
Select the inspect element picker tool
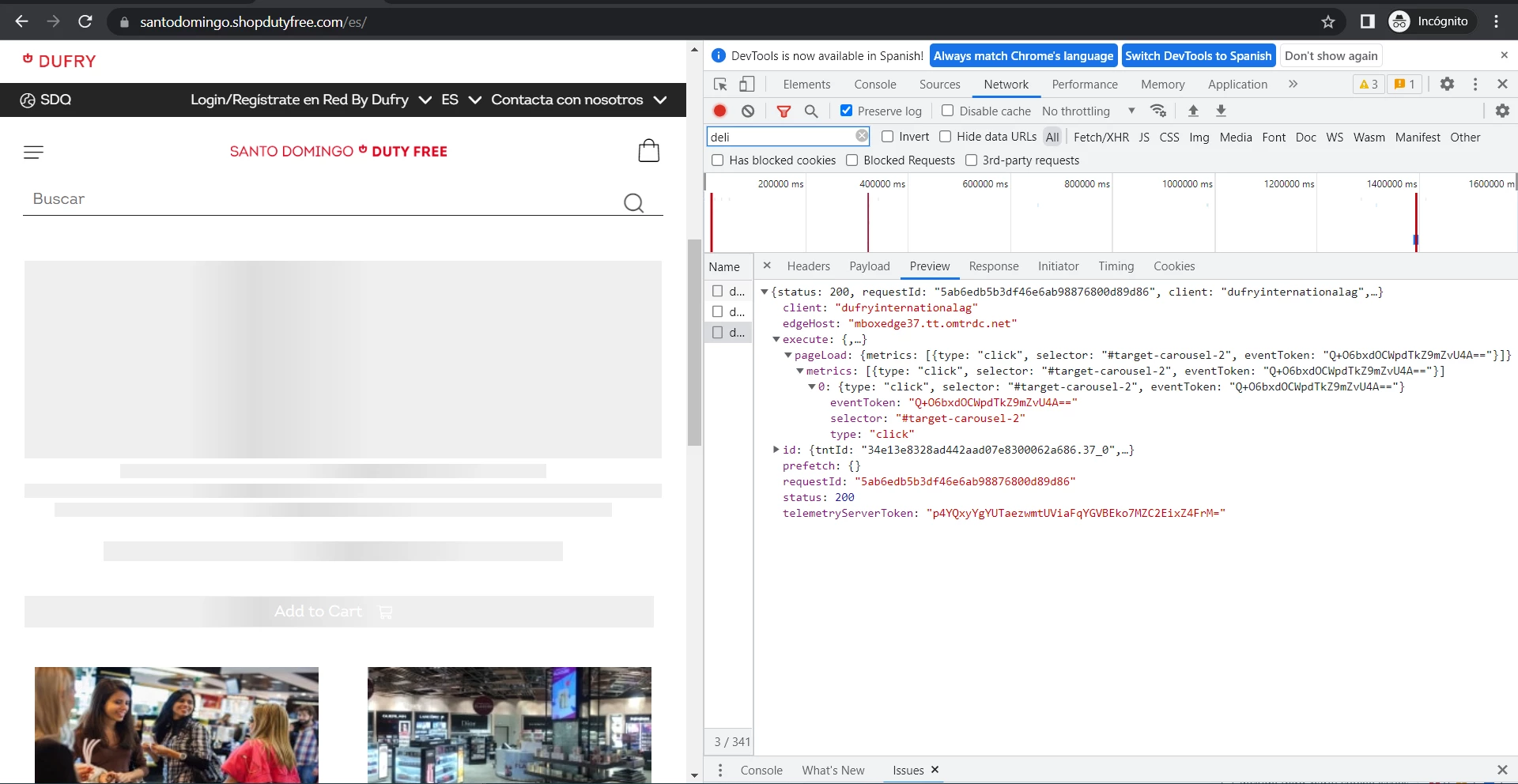(x=720, y=85)
